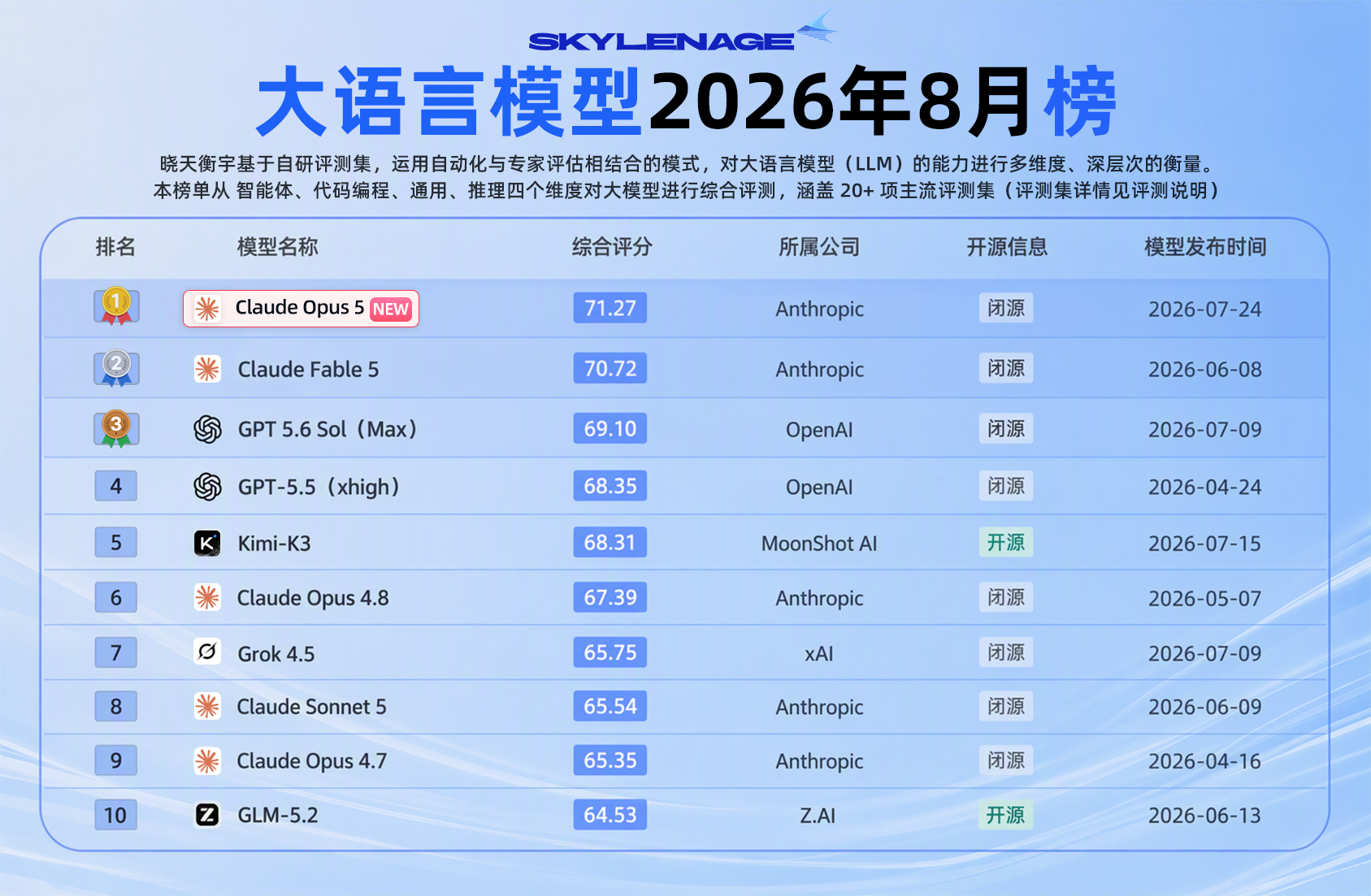This screenshot has width=1371, height=896.
Task: Click the OpenAI logo beside GPT-5.5
Action: pos(207,487)
